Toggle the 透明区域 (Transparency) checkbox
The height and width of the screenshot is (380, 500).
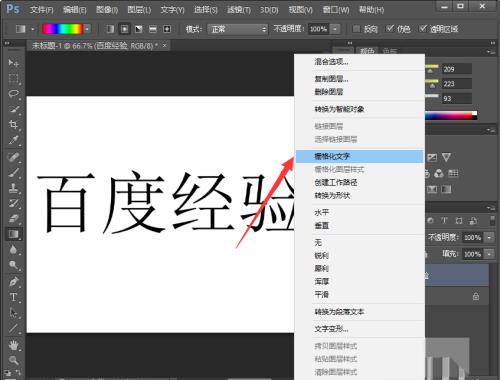(x=423, y=29)
